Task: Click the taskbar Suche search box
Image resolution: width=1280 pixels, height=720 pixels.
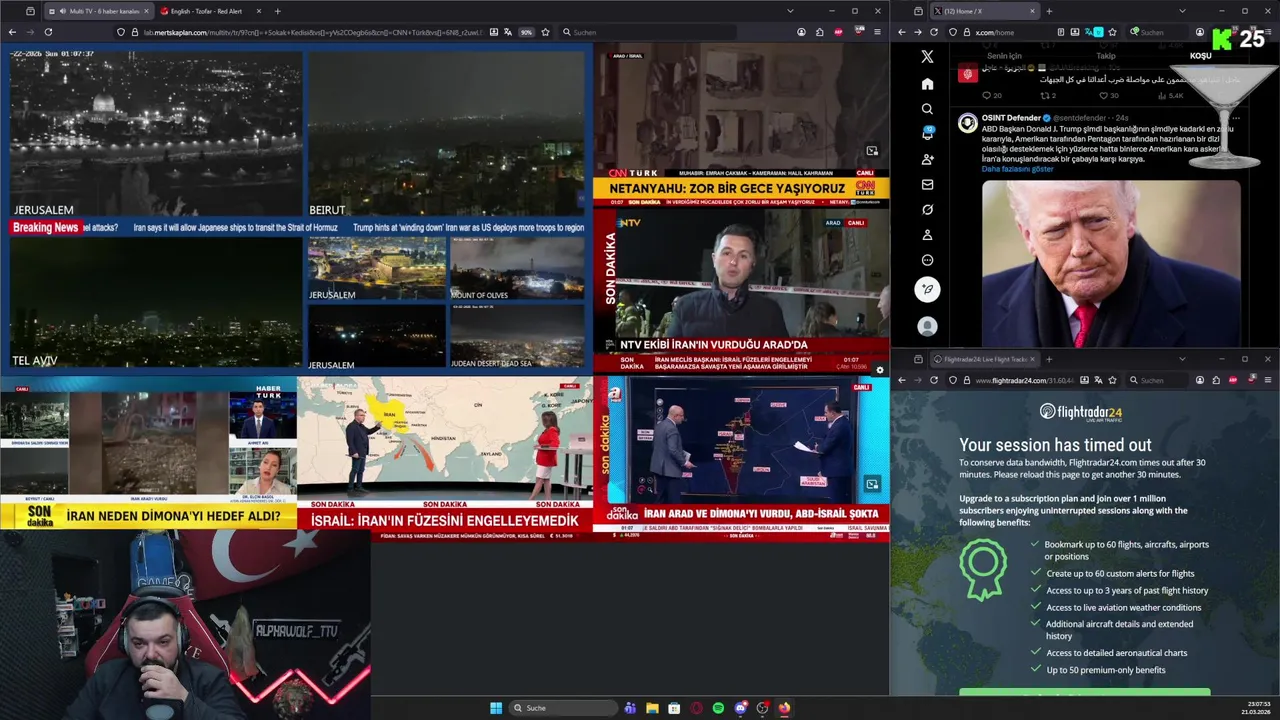Action: pos(563,708)
